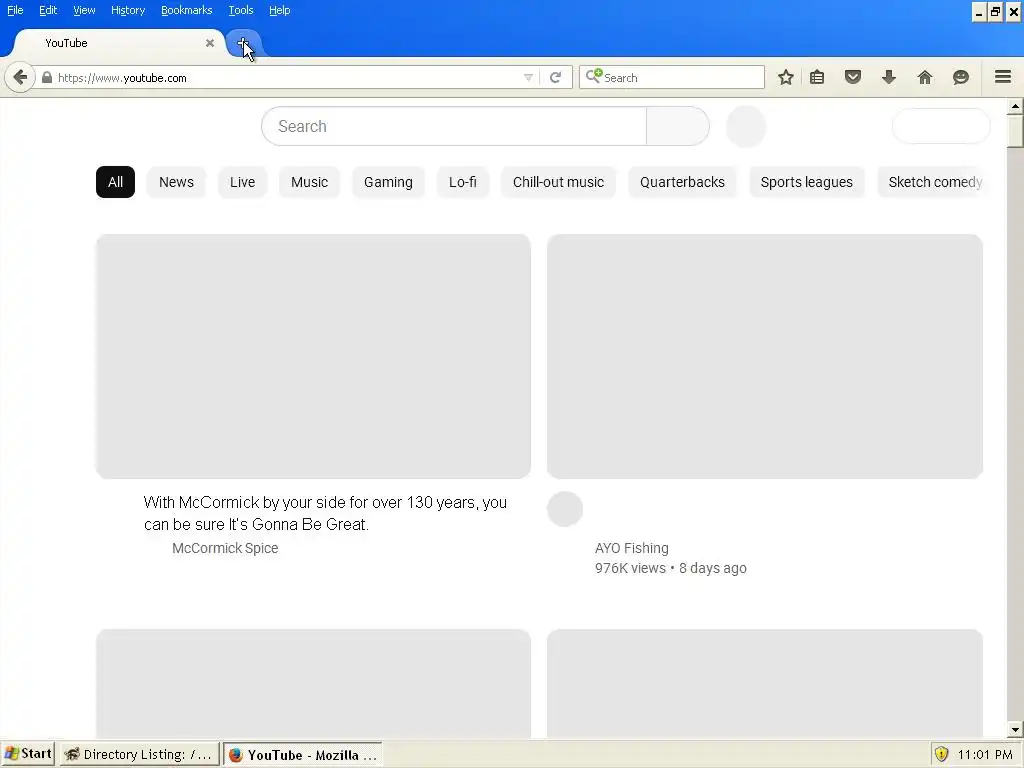Show bookmarks list icon in toolbar

(x=817, y=78)
